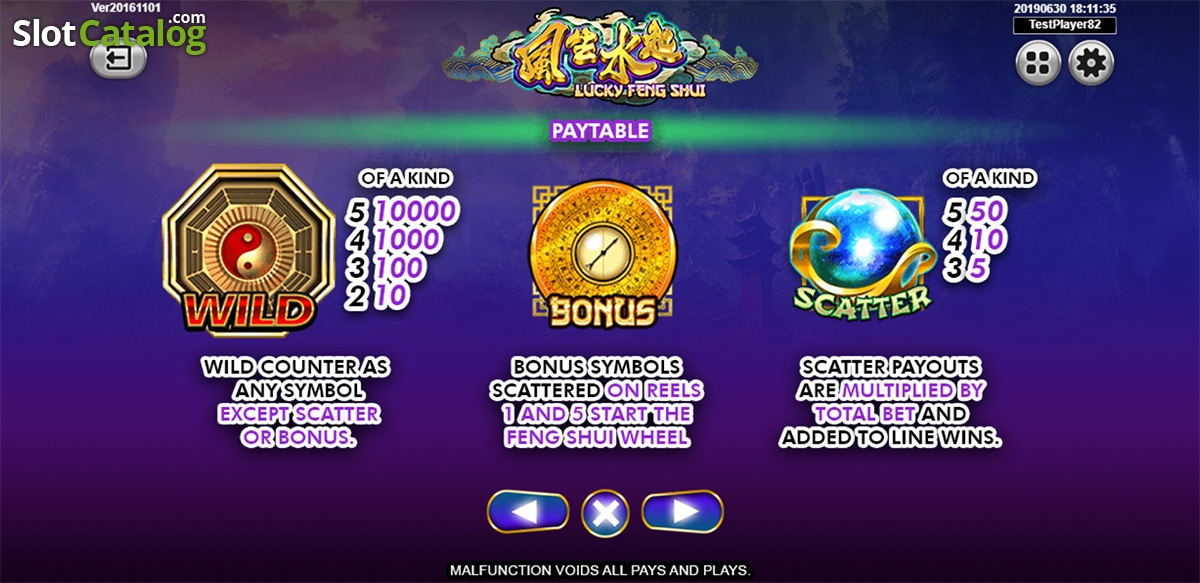Click the 50 scatter payout value
This screenshot has height=583, width=1200.
989,211
